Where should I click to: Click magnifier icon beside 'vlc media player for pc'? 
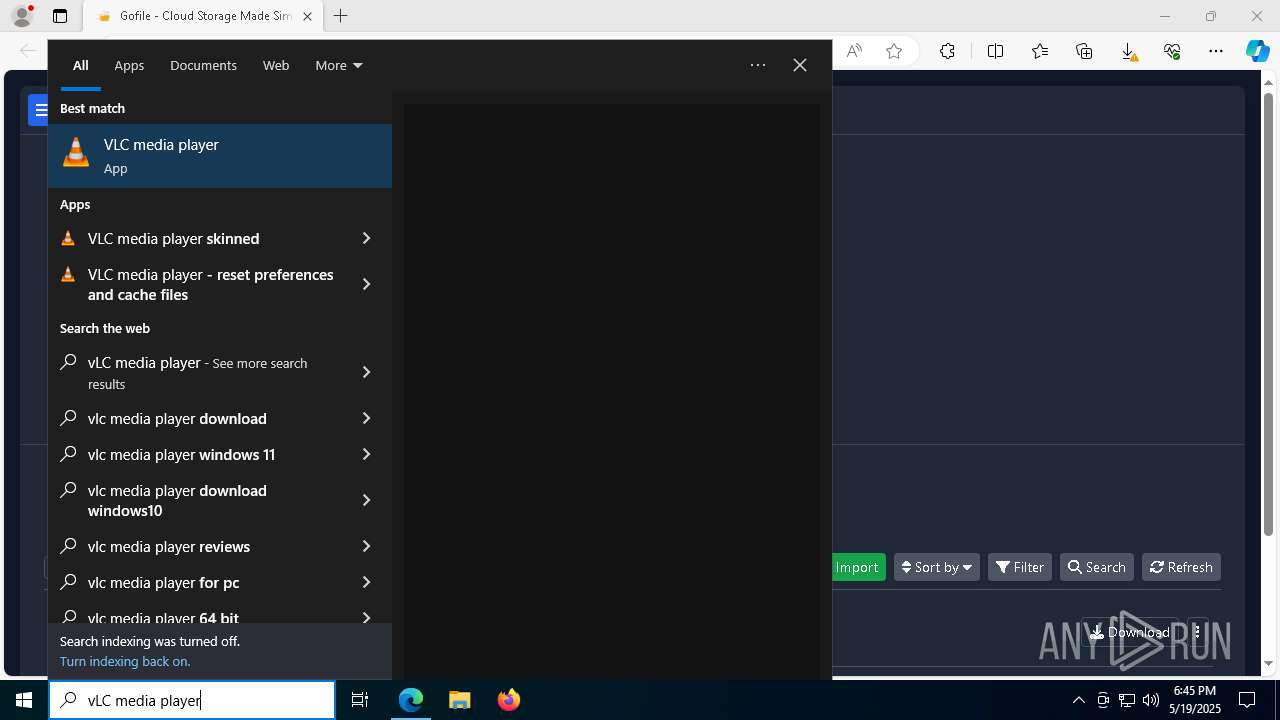coord(68,582)
